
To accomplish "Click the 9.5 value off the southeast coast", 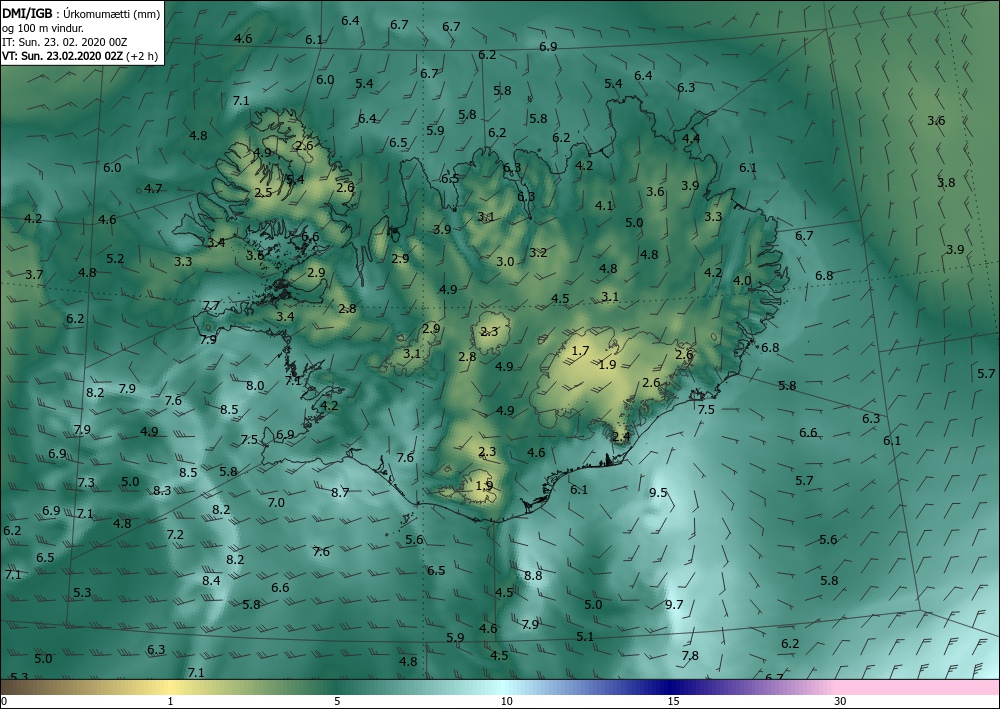I will (658, 492).
